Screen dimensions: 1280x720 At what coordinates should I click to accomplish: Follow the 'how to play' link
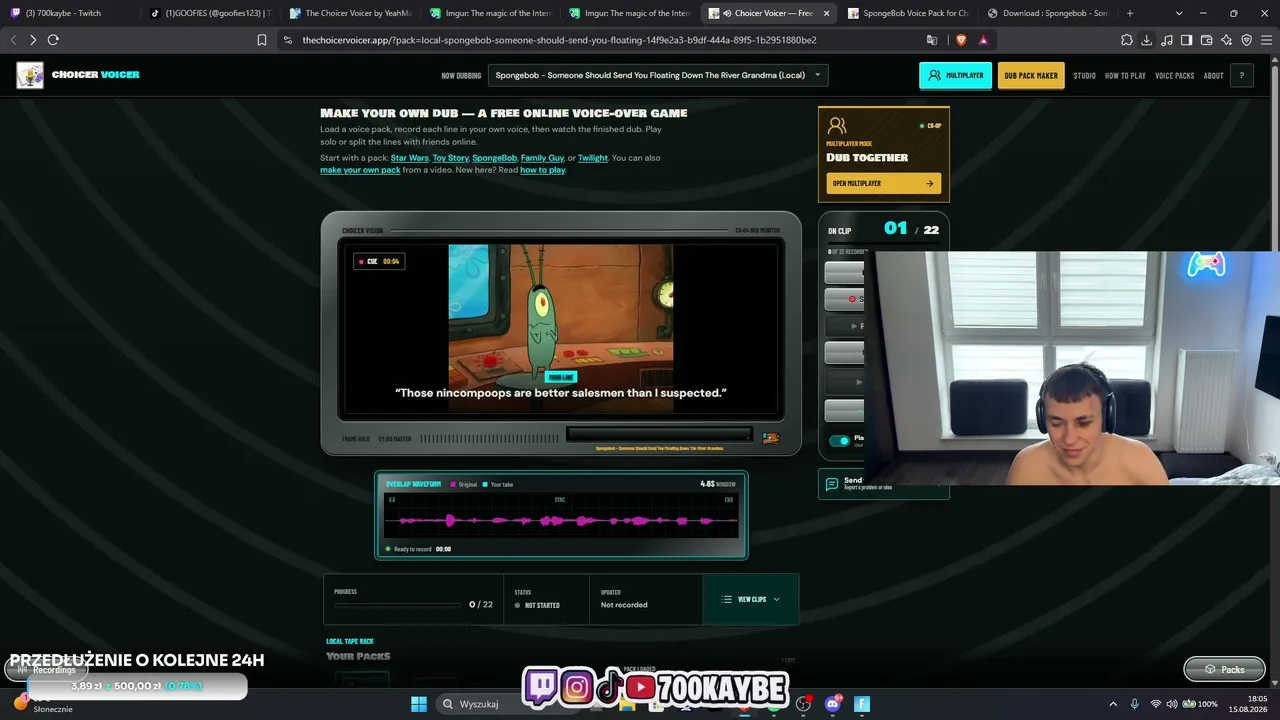coord(542,170)
